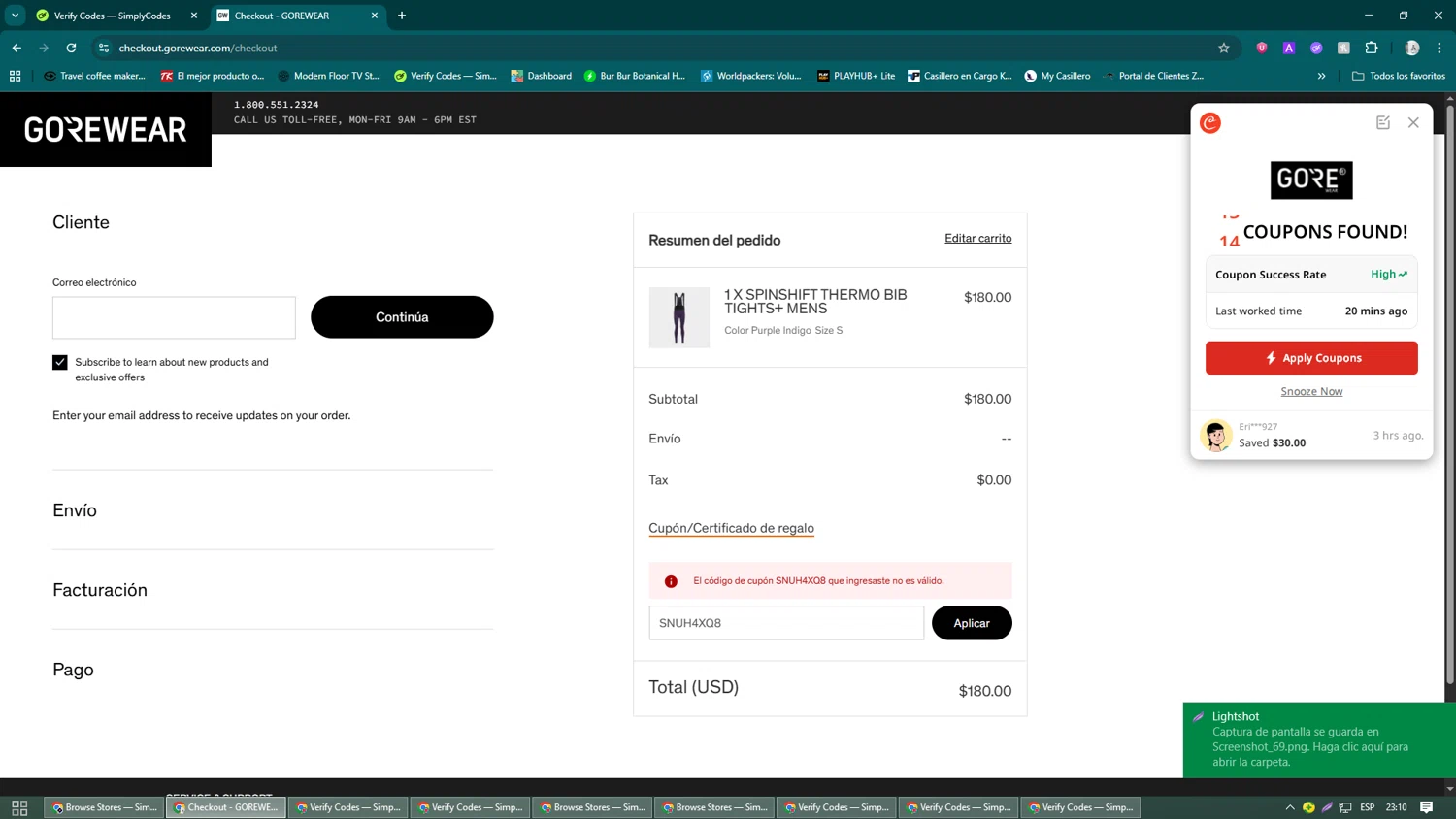This screenshot has width=1456, height=819.
Task: Open the purple A extension icon
Action: click(1289, 48)
